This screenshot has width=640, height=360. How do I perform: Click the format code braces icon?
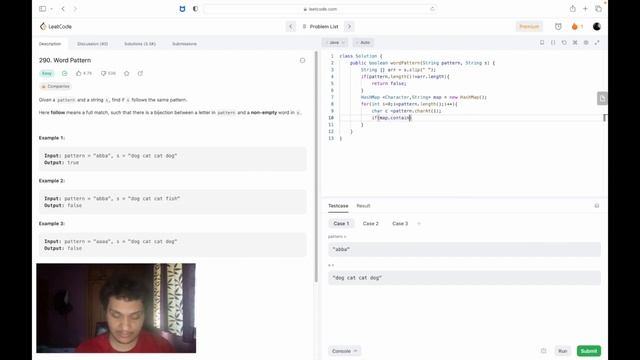(553, 42)
